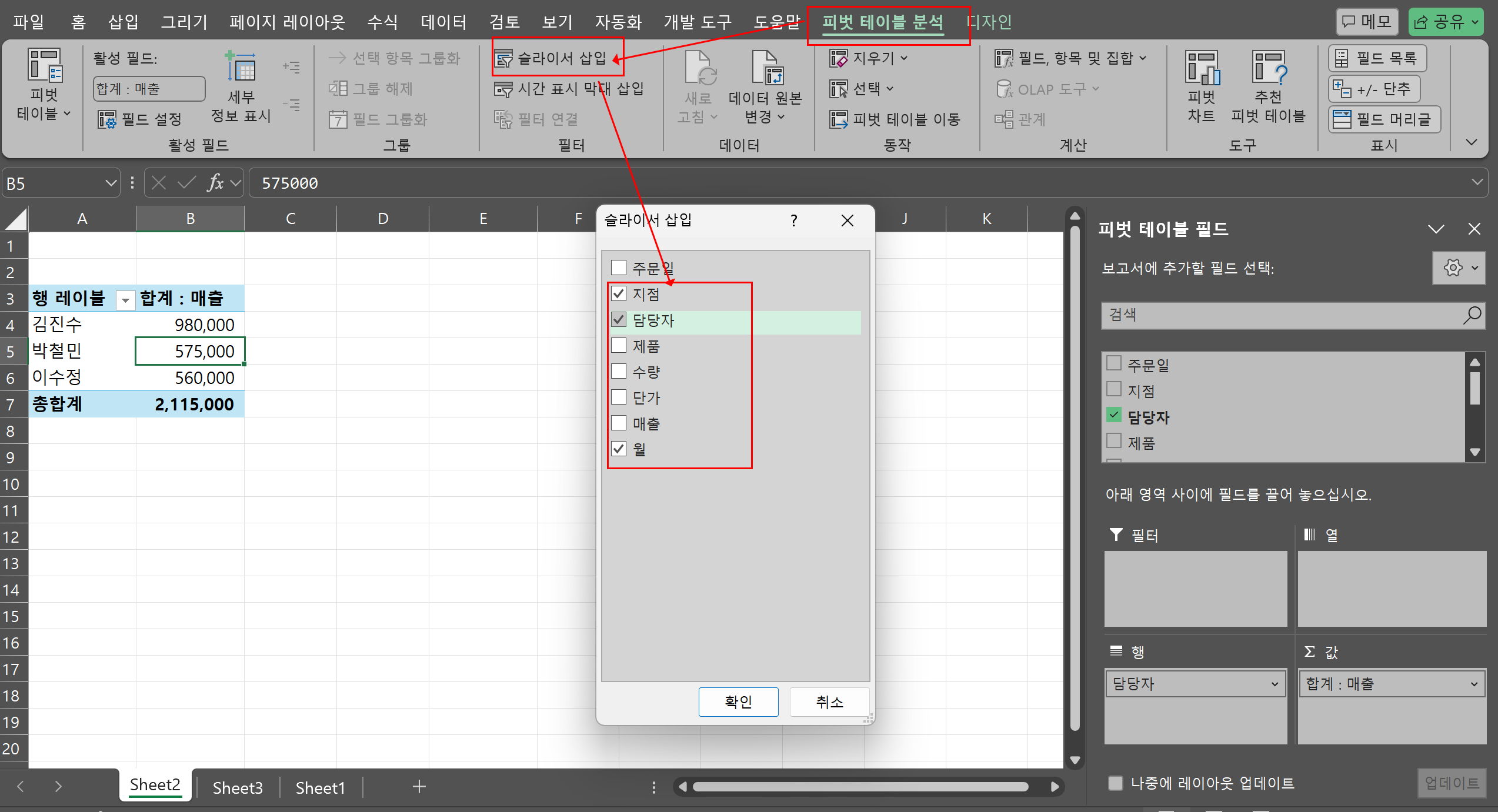
Task: Click the horizontal scrollbar at bottom
Action: pos(860,787)
